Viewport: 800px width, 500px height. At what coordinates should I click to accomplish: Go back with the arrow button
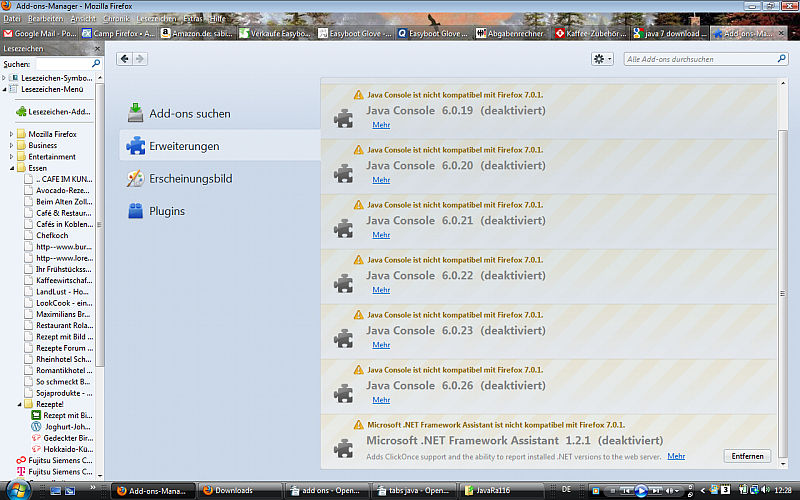[x=124, y=59]
